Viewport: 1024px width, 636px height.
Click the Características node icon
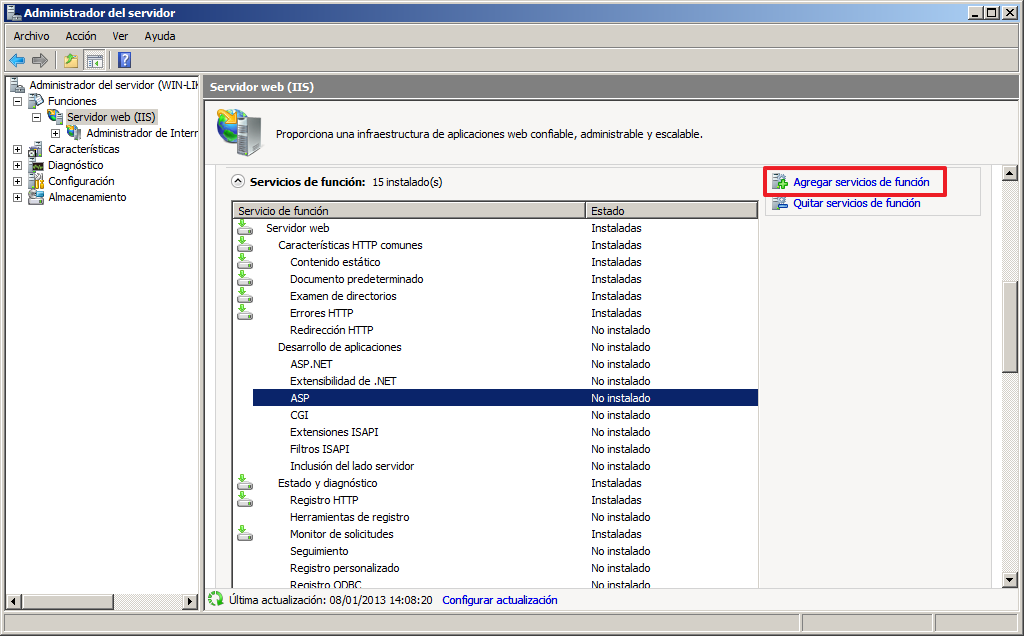point(36,149)
